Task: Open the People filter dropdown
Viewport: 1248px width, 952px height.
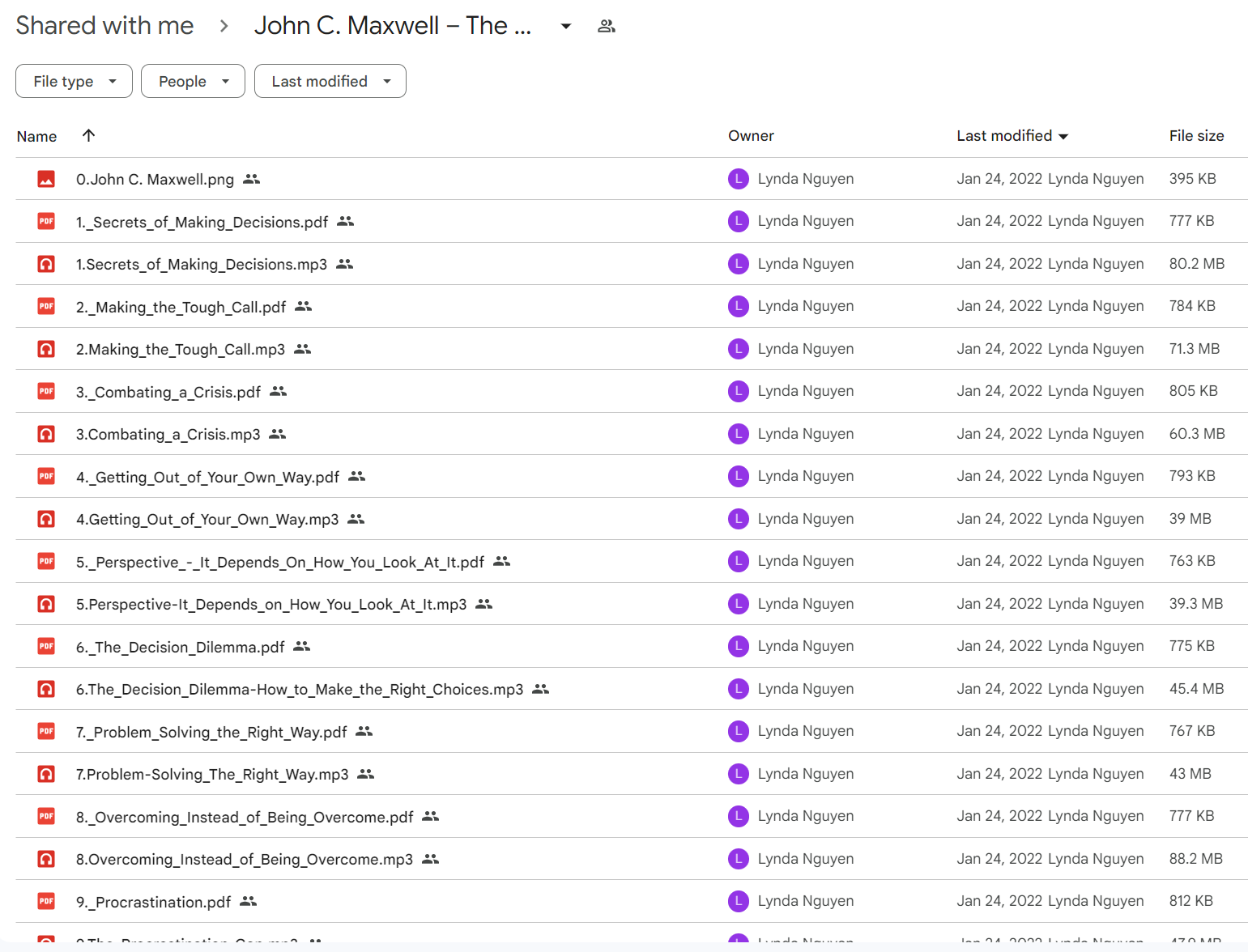Action: click(x=193, y=81)
